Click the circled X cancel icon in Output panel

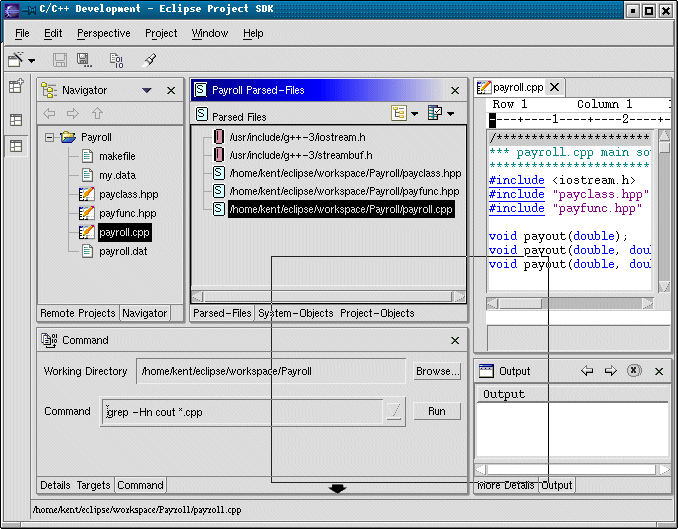coord(634,371)
